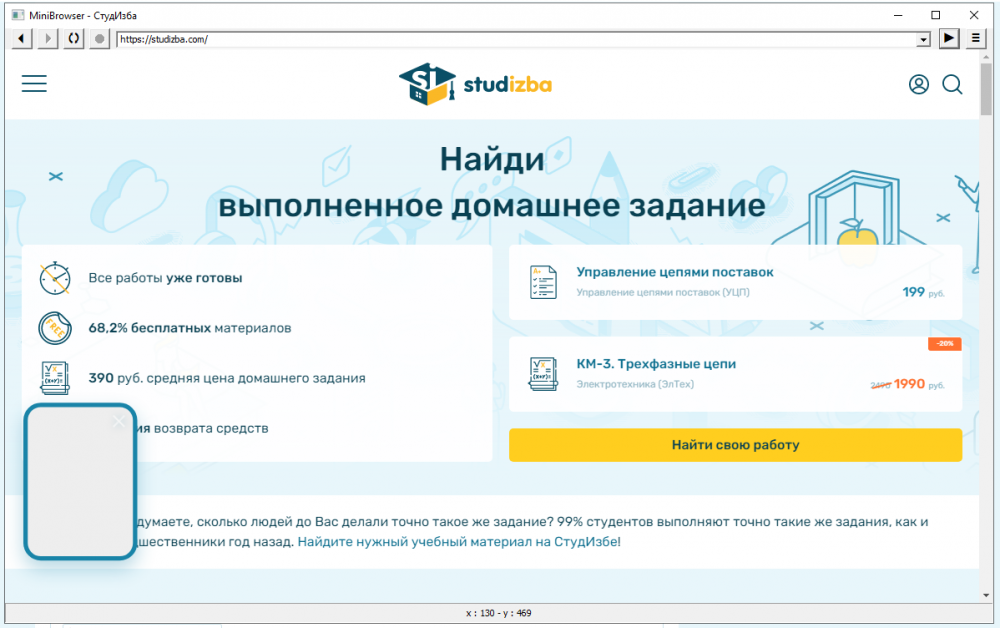
Task: Open the 'КМ-3. Трехфазные цепи' work card
Action: pos(735,374)
